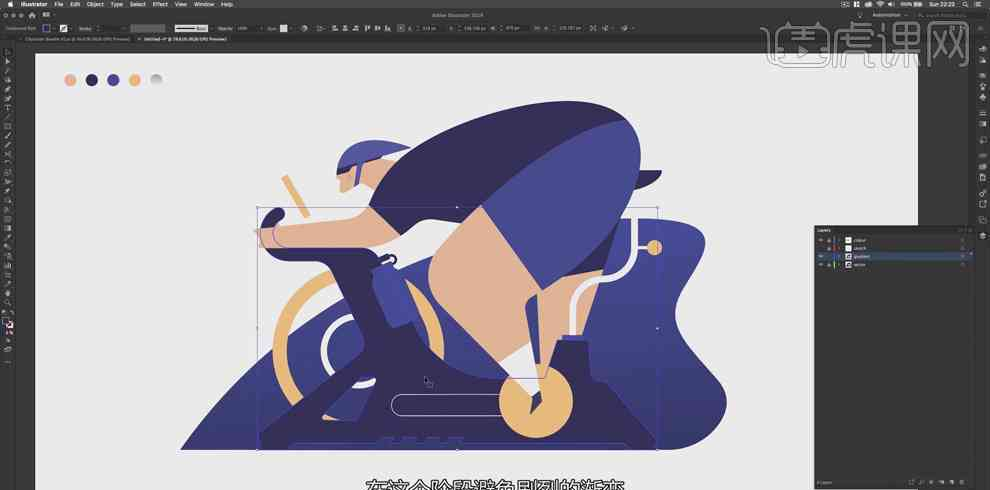Select the sketch layer name
This screenshot has width=990, height=490.
[x=860, y=248]
